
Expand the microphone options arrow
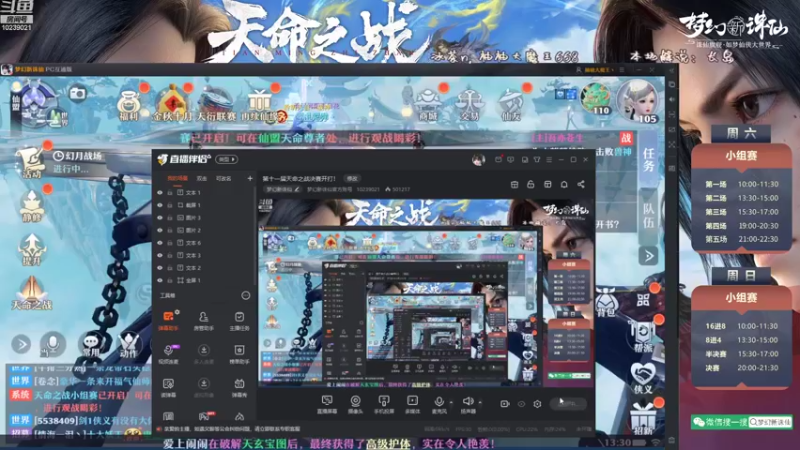[x=451, y=403]
